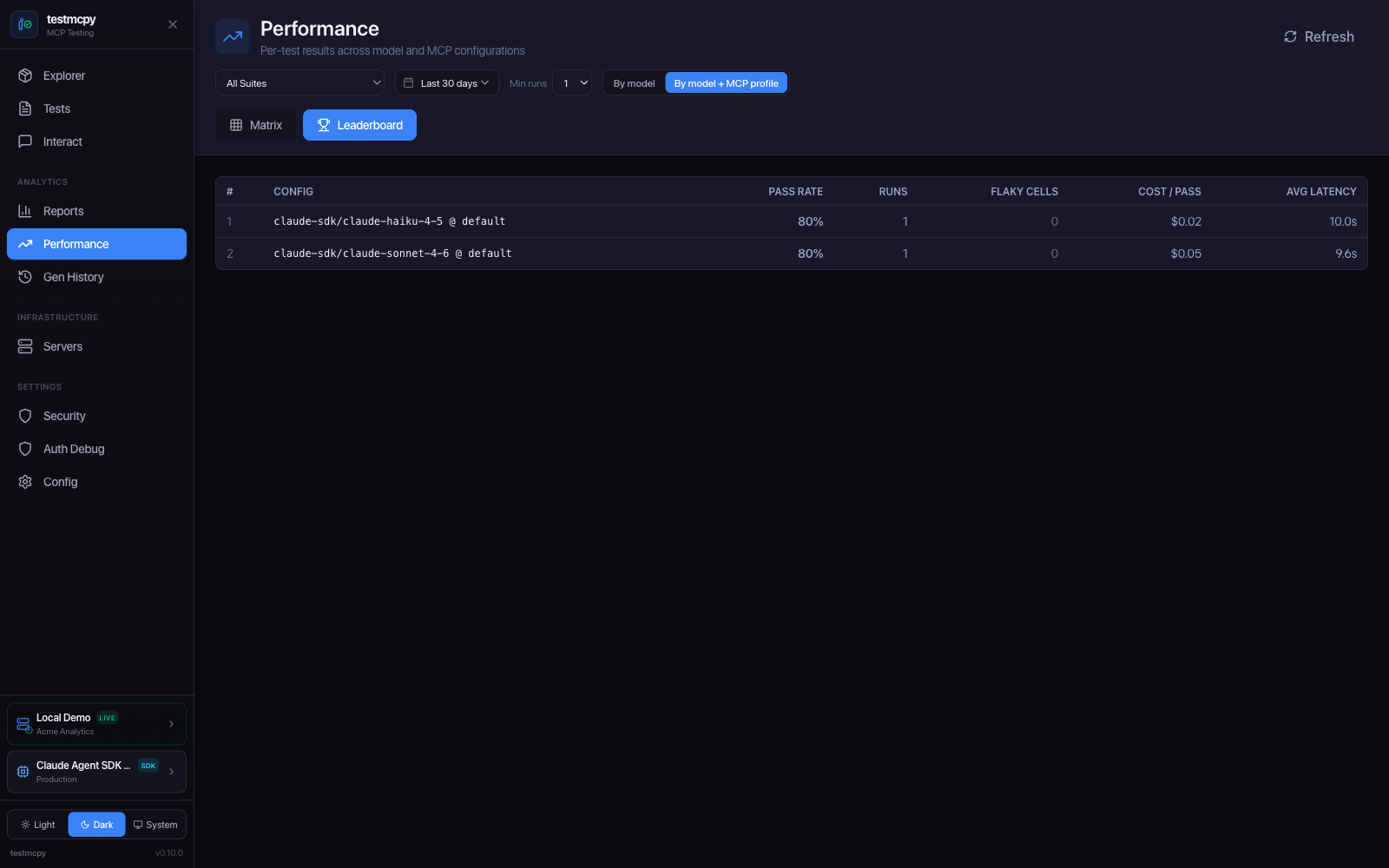Image resolution: width=1389 pixels, height=868 pixels.
Task: Click the Explorer cube icon
Action: [x=25, y=76]
